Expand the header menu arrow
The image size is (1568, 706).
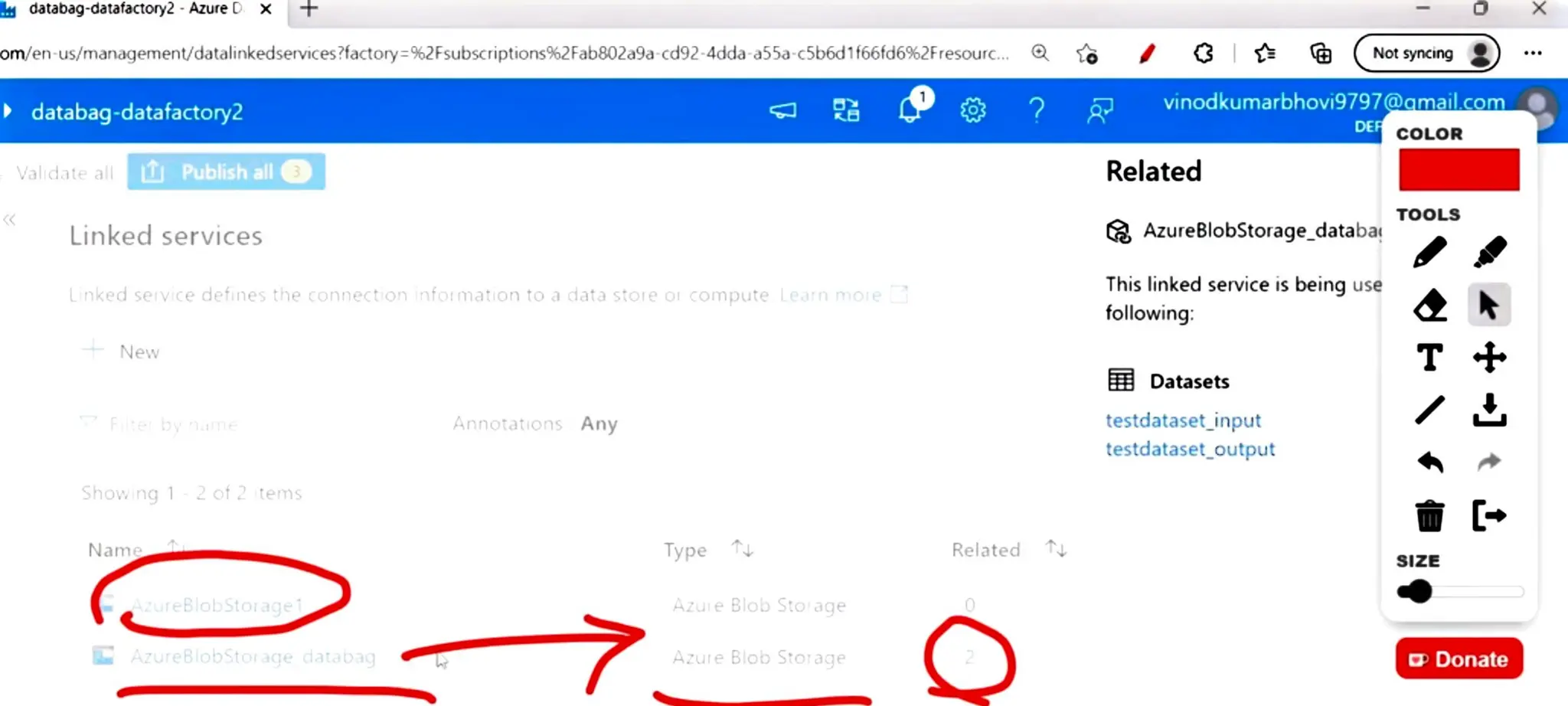click(x=8, y=111)
